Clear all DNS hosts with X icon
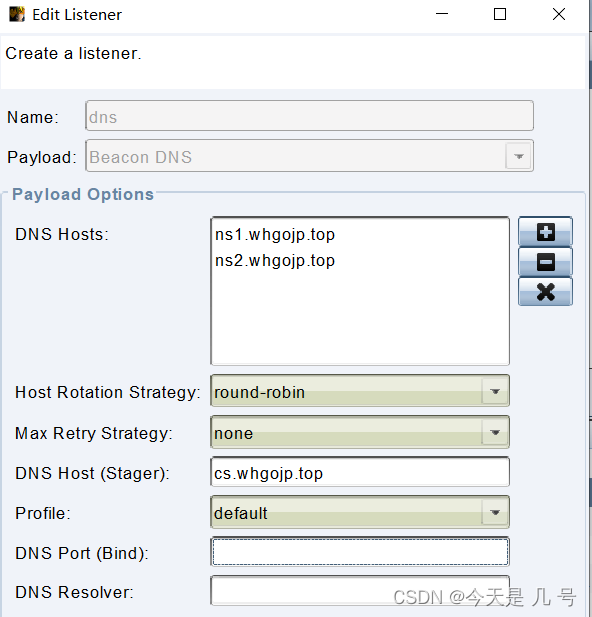Viewport: 592px width, 617px height. (x=545, y=292)
